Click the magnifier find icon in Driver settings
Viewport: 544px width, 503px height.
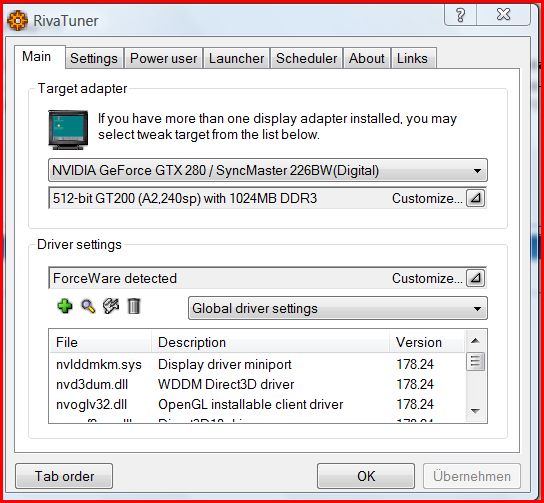(x=88, y=307)
